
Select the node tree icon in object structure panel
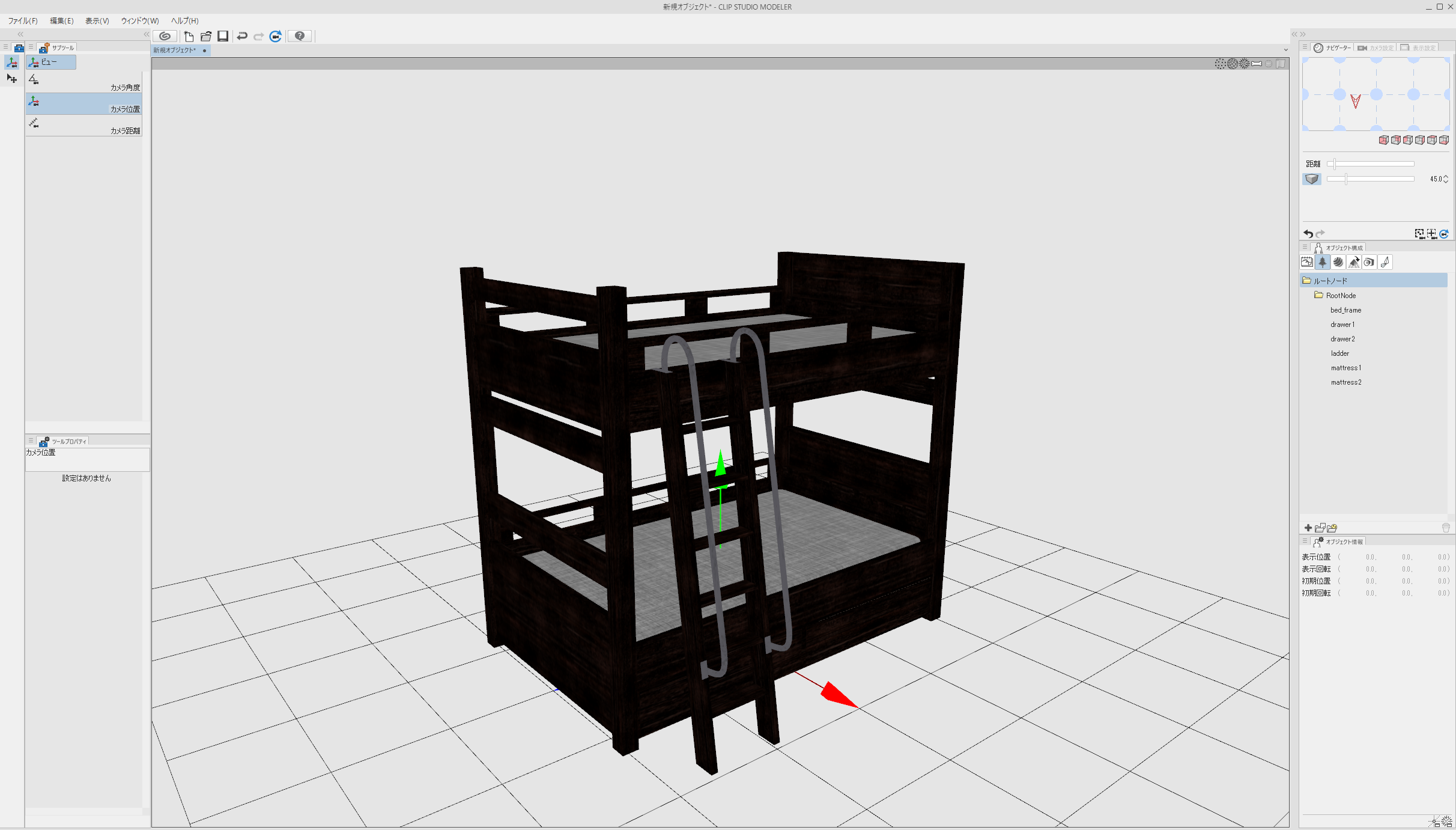pyautogui.click(x=1322, y=262)
